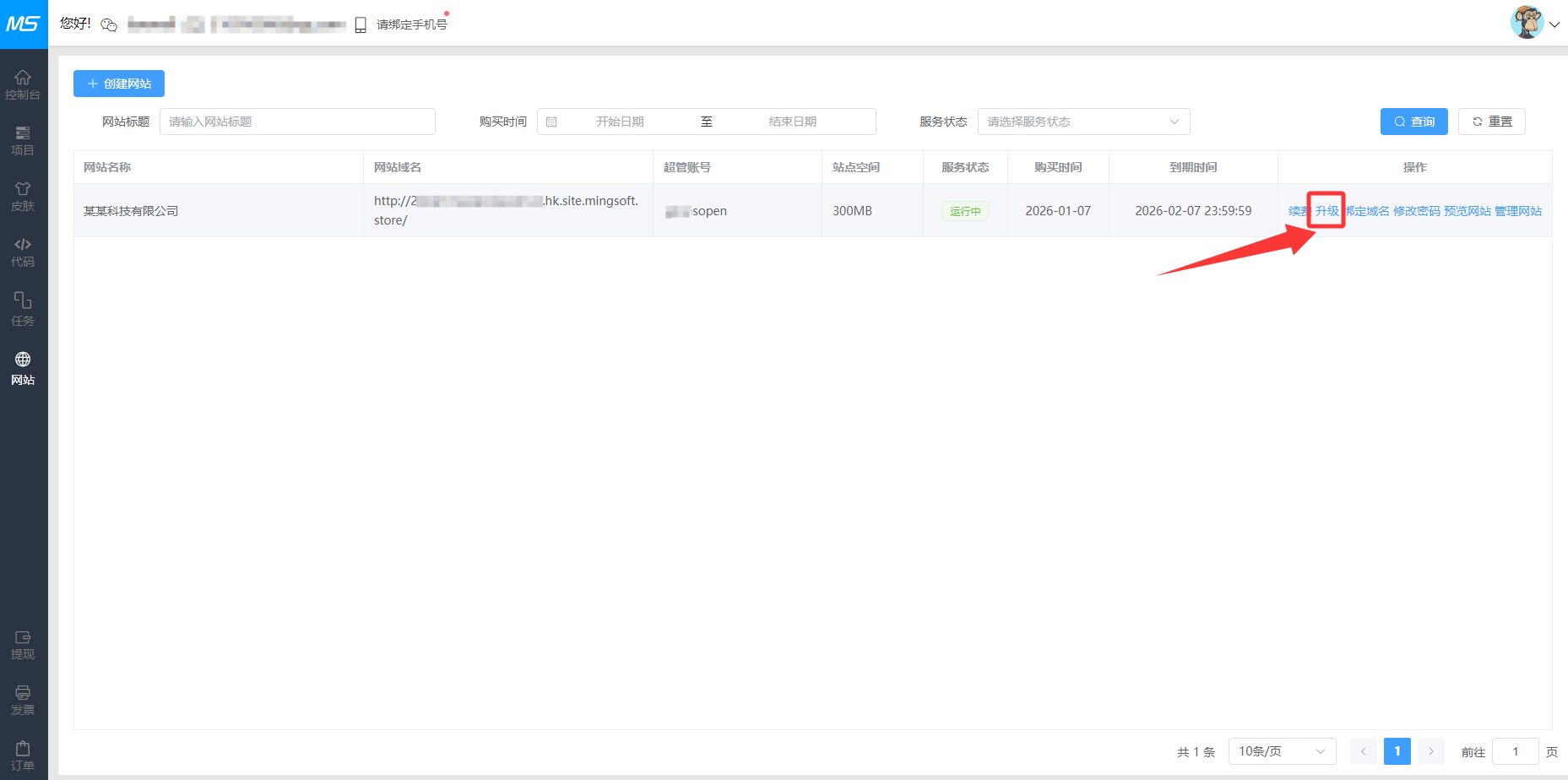This screenshot has height=780, width=1568.
Task: Click 管理网站 manage website link
Action: (1517, 211)
